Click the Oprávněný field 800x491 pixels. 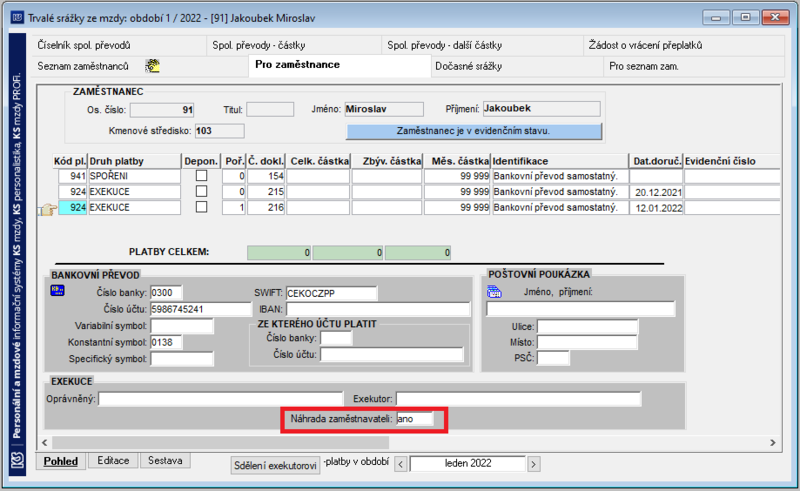pos(220,399)
